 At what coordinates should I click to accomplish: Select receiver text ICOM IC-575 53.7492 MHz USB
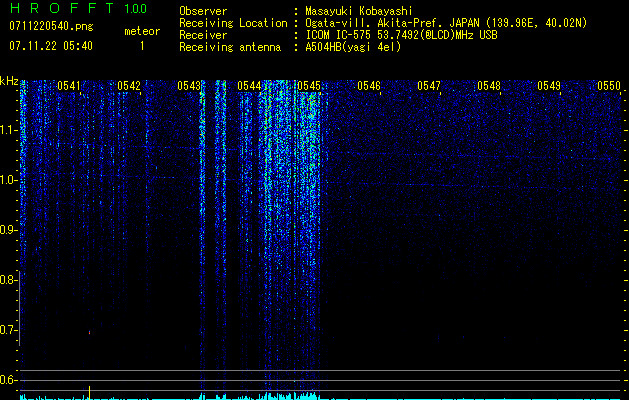(x=401, y=35)
